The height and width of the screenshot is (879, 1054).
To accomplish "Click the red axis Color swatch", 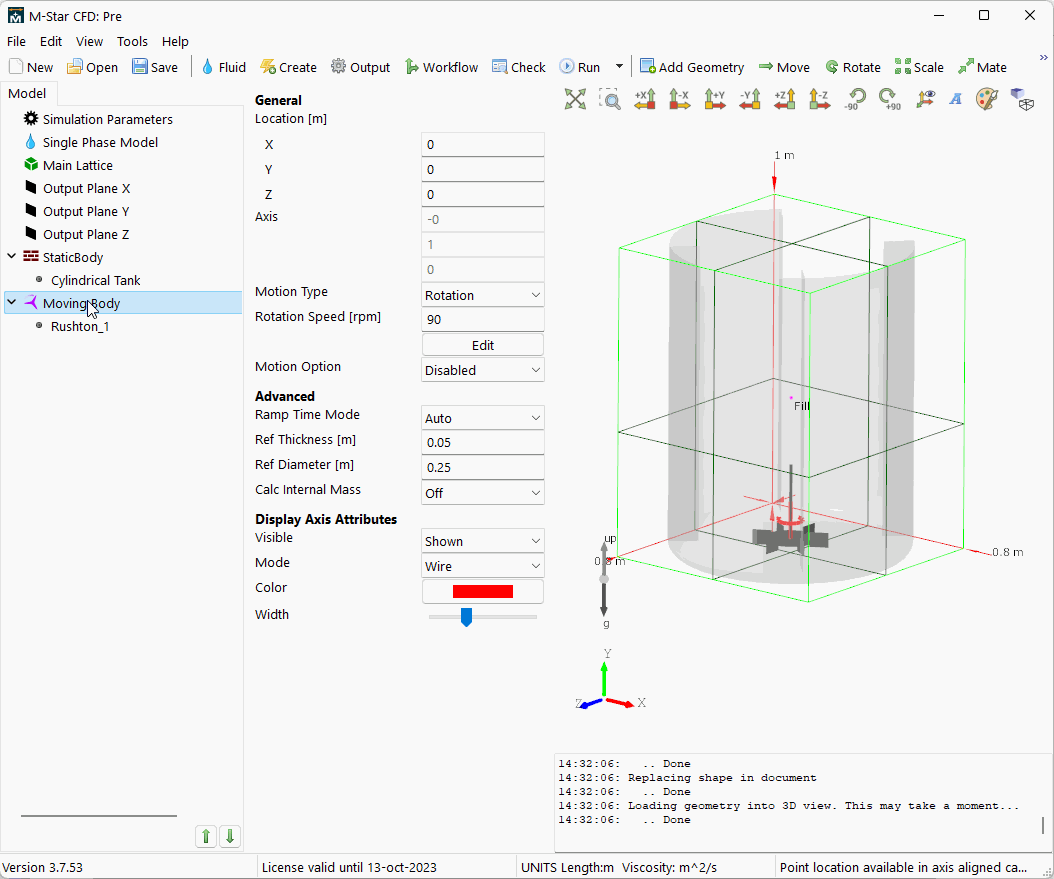I will [x=483, y=591].
